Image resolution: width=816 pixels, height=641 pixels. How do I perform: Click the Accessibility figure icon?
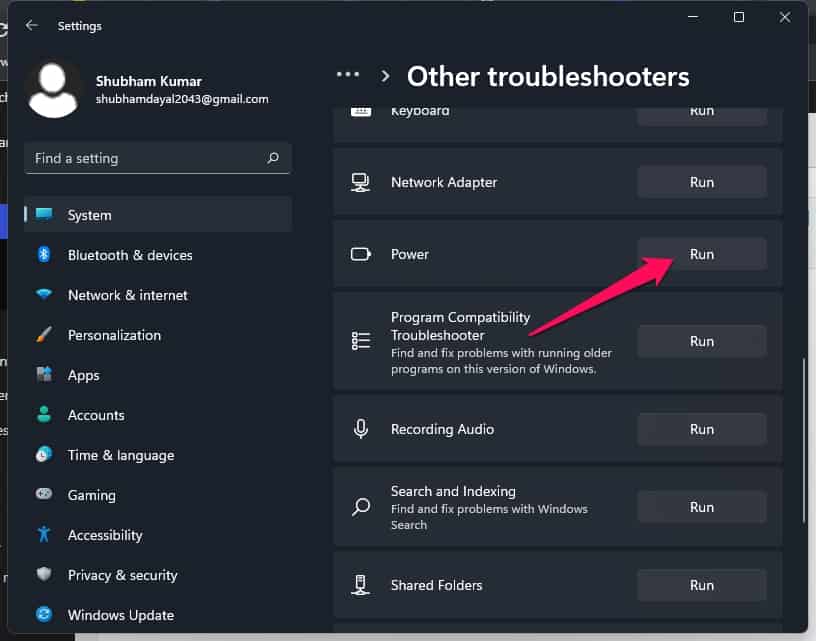[x=44, y=534]
